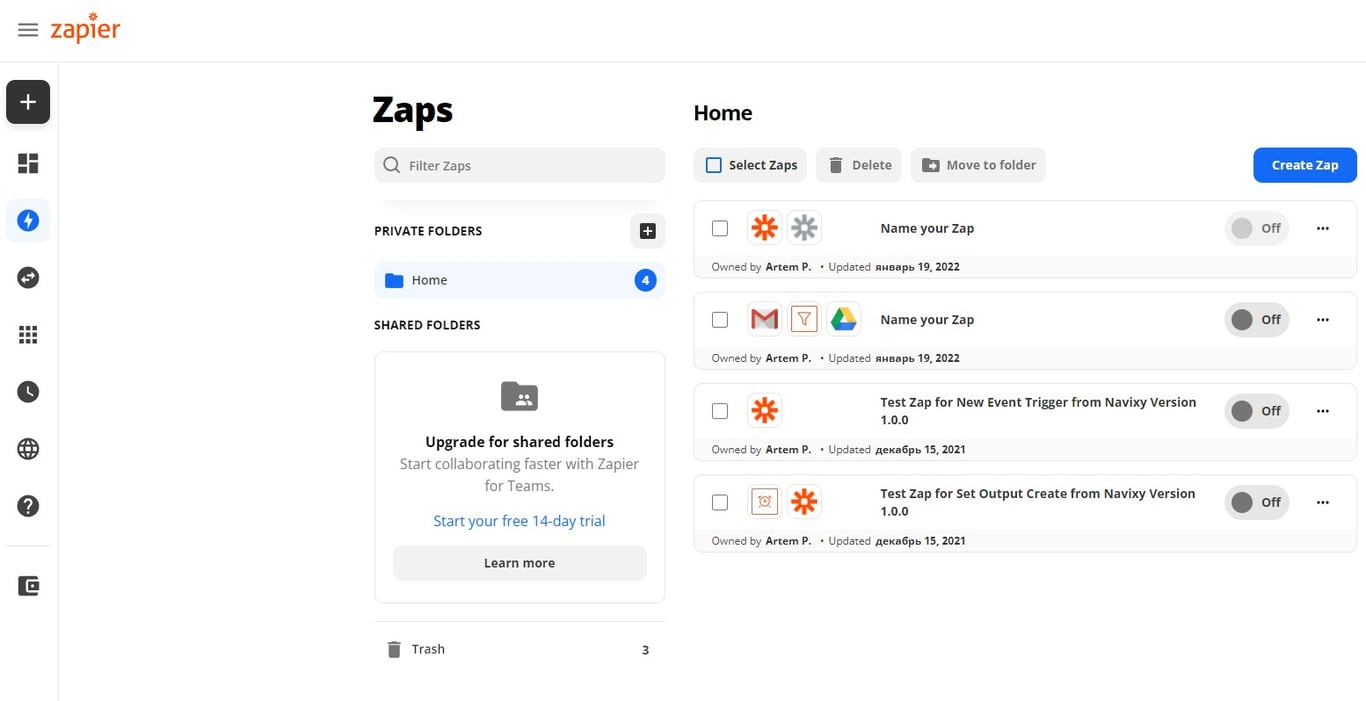Toggle on the first Name your Zap switch
The image size is (1366, 701).
[x=1256, y=228]
